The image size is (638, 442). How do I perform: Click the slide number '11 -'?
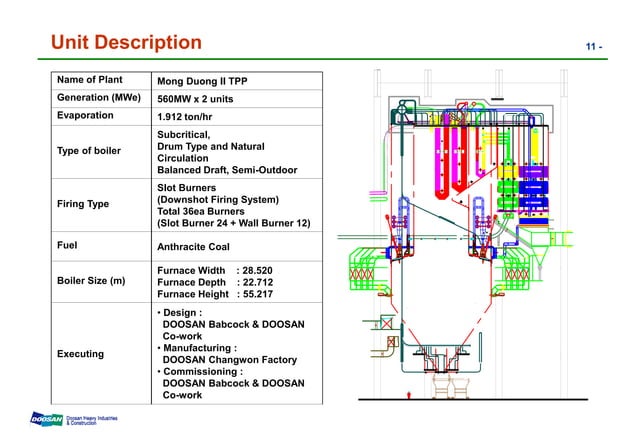(594, 47)
